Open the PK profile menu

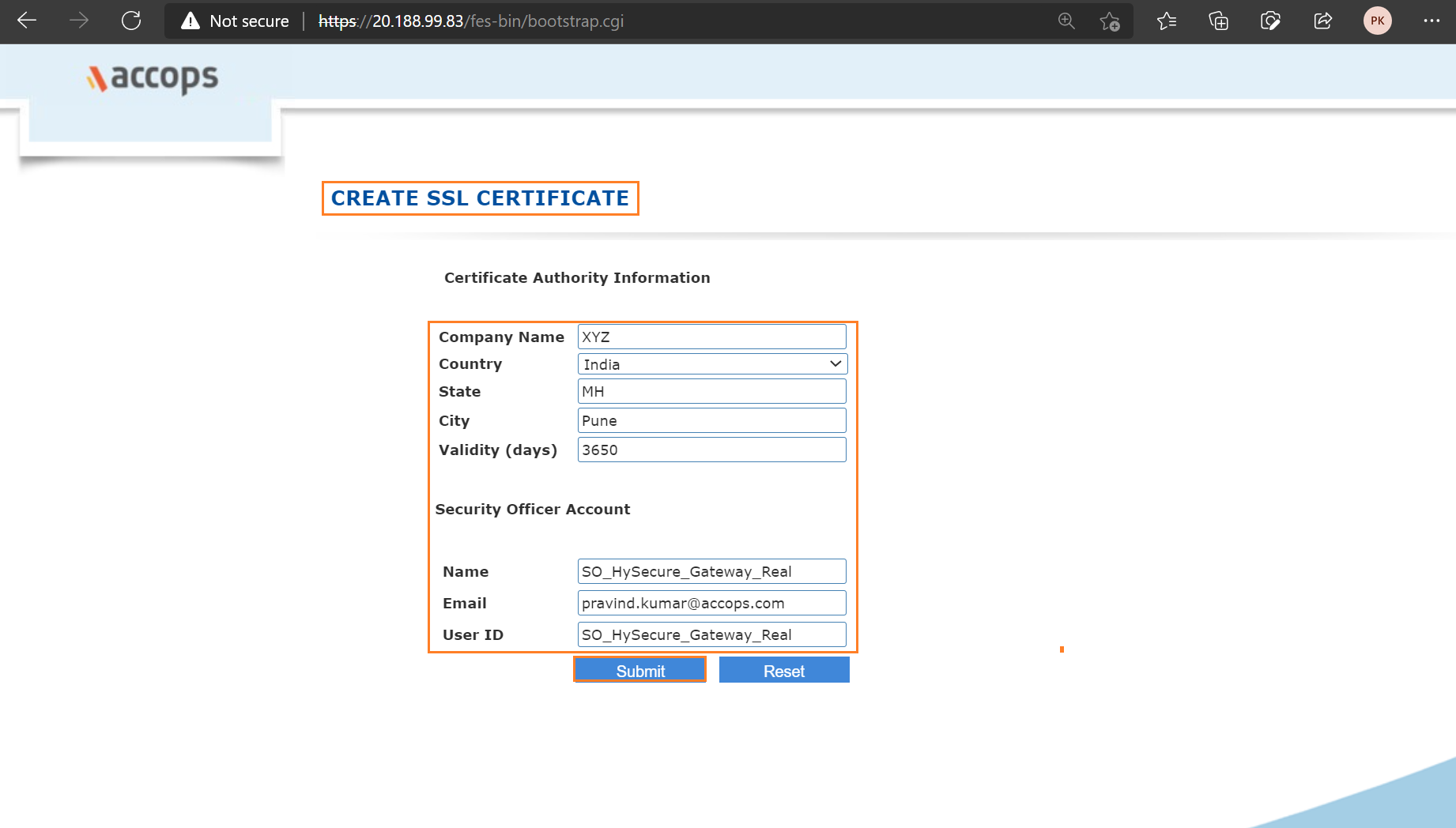(x=1378, y=21)
